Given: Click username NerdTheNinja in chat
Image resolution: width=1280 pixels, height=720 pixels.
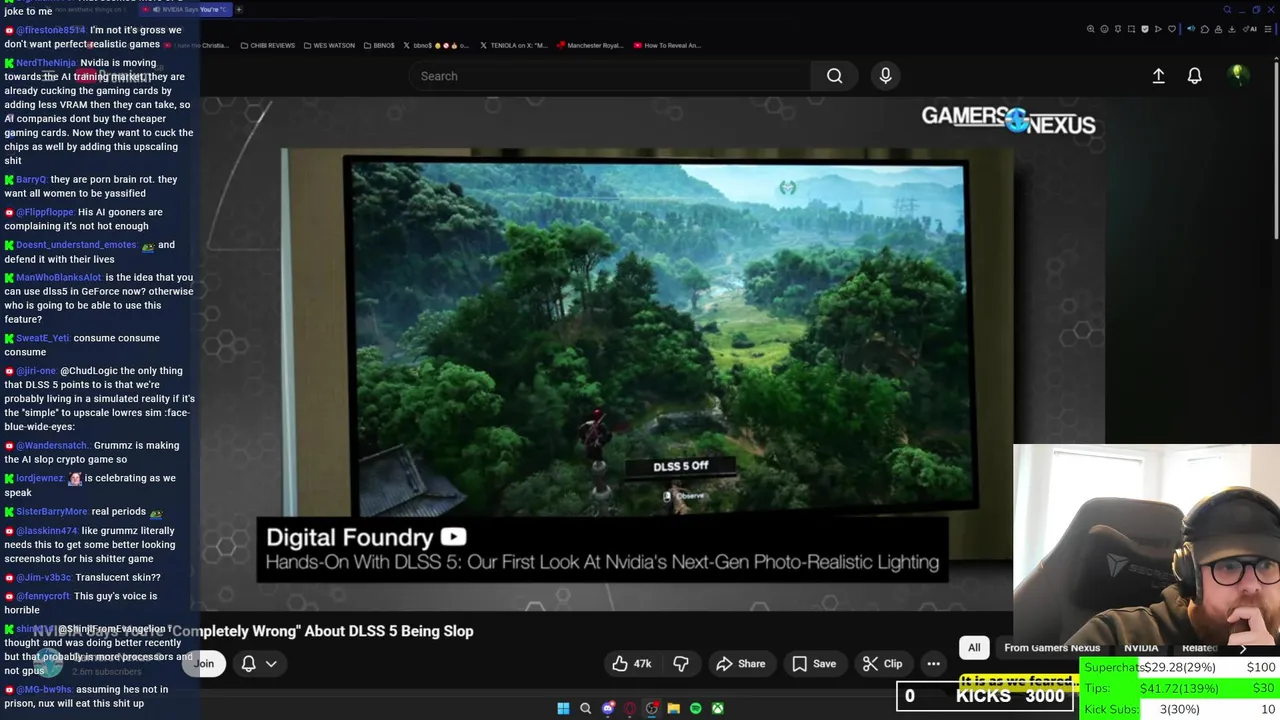Looking at the screenshot, I should (x=46, y=63).
